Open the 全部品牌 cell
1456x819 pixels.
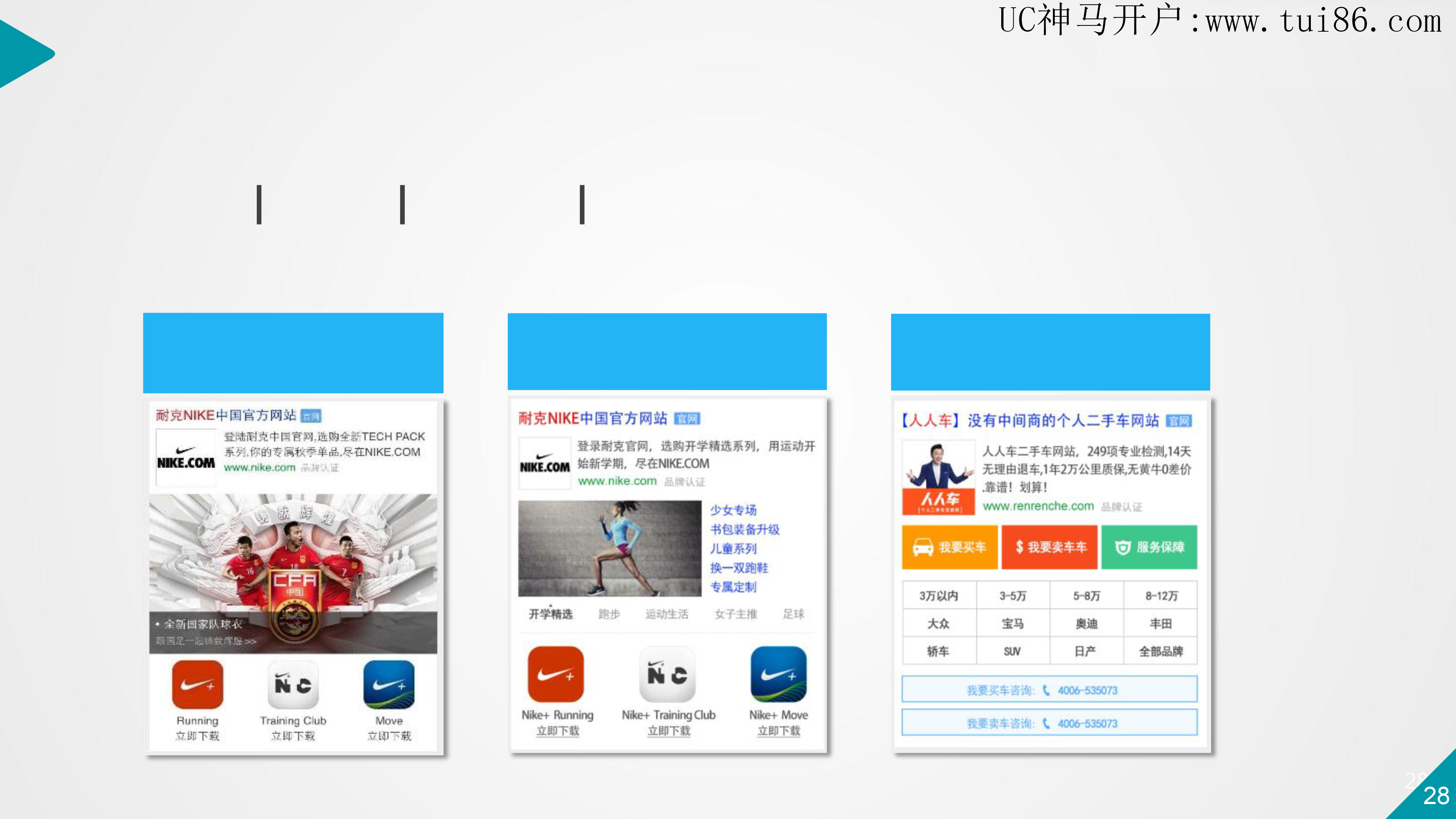(x=1160, y=651)
